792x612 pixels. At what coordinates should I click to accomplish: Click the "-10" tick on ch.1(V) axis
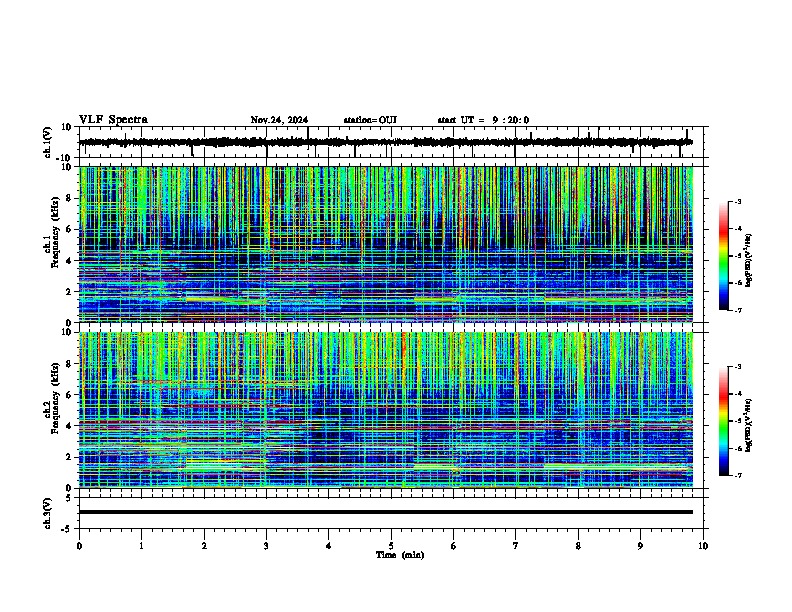(x=65, y=158)
